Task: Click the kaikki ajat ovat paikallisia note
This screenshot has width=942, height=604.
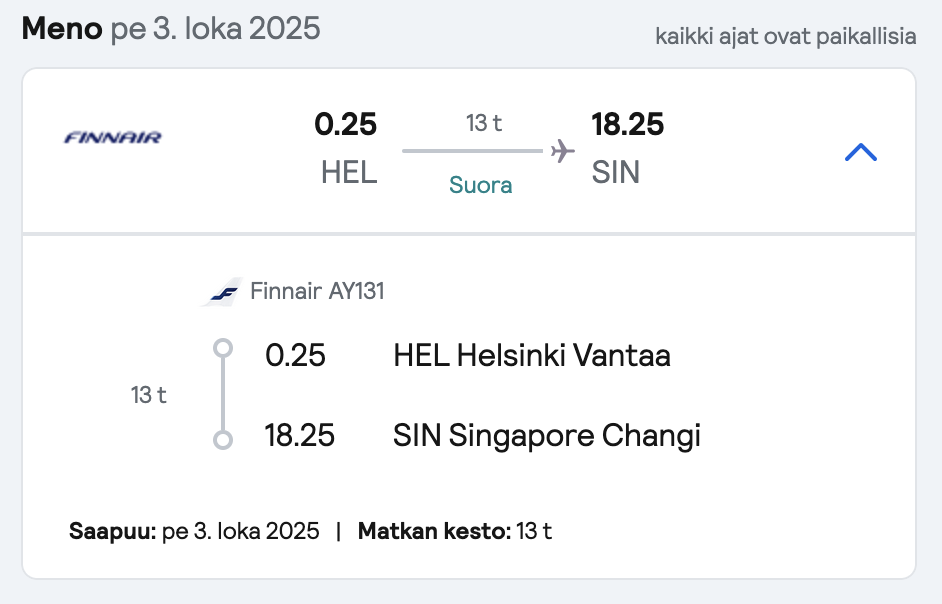Action: 786,36
